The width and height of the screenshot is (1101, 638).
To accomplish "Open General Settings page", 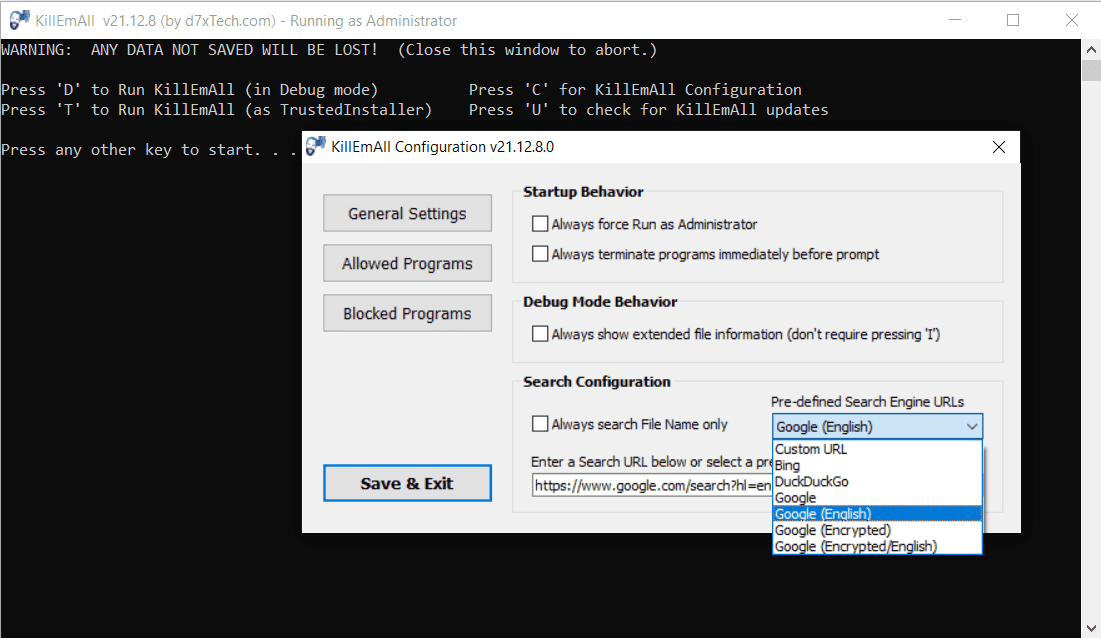I will (407, 213).
